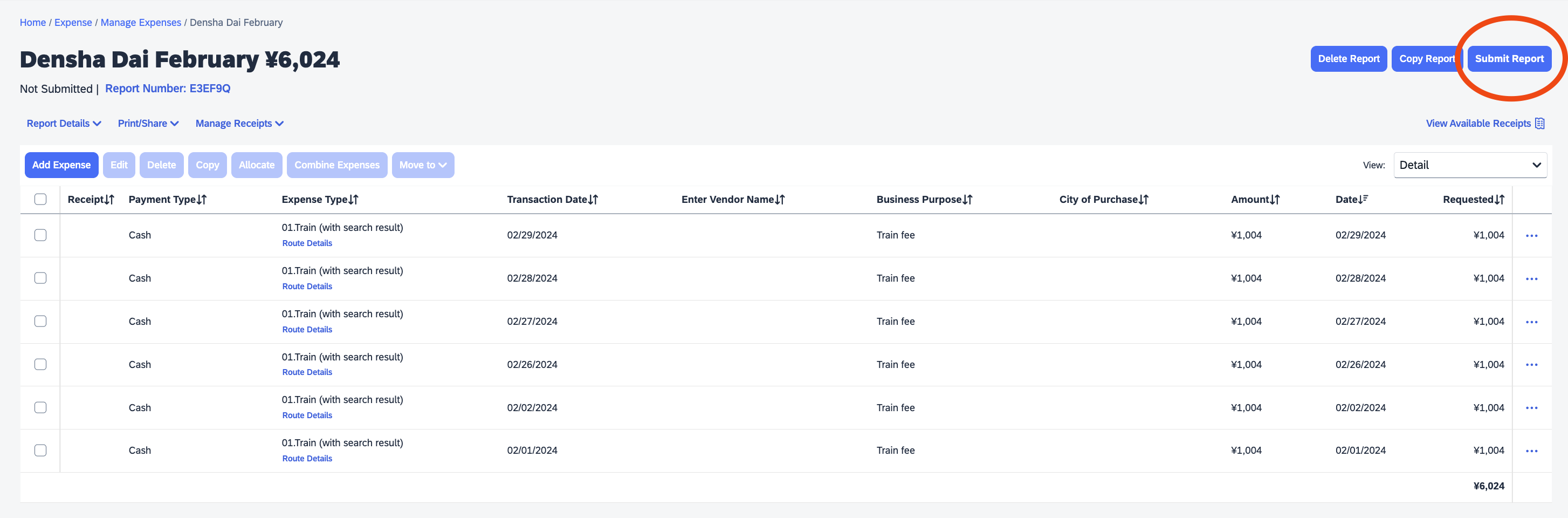1568x518 pixels.
Task: Expand the Report Details menu
Action: [x=64, y=124]
